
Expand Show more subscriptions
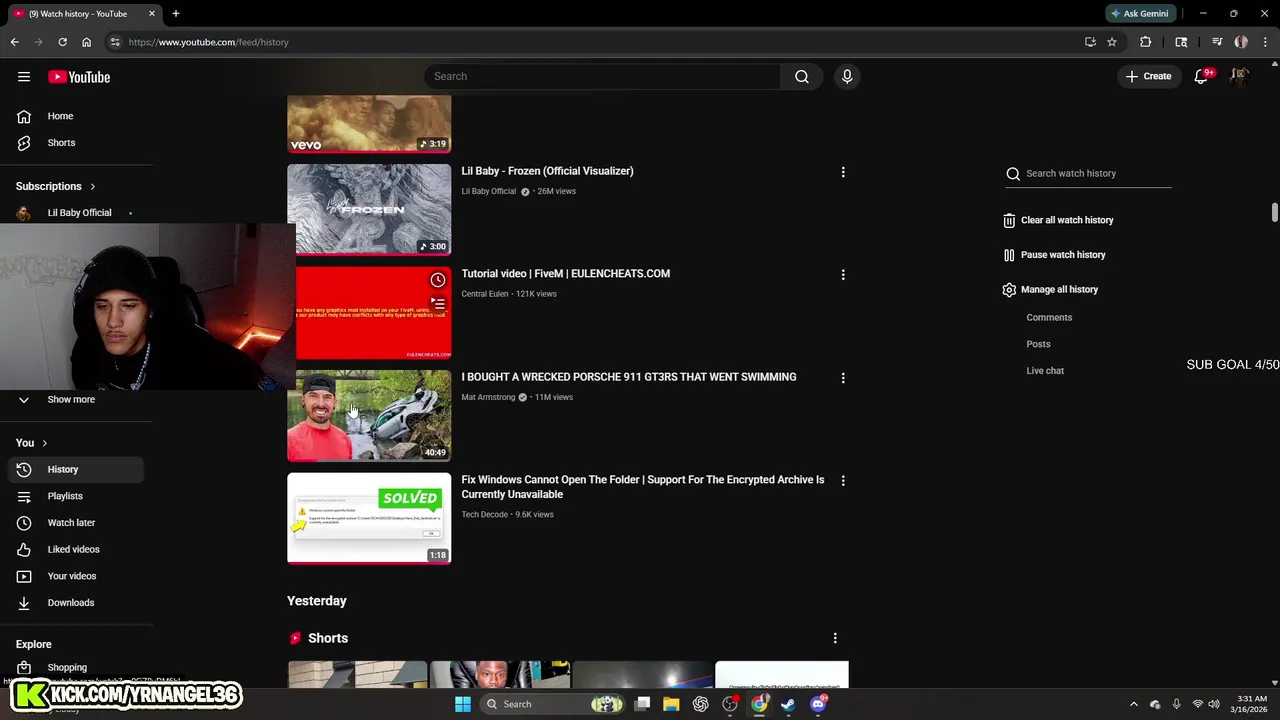pyautogui.click(x=72, y=399)
